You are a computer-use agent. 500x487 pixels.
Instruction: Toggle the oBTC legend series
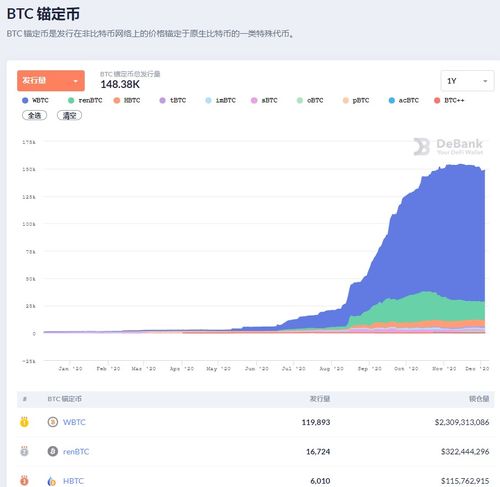pyautogui.click(x=310, y=100)
